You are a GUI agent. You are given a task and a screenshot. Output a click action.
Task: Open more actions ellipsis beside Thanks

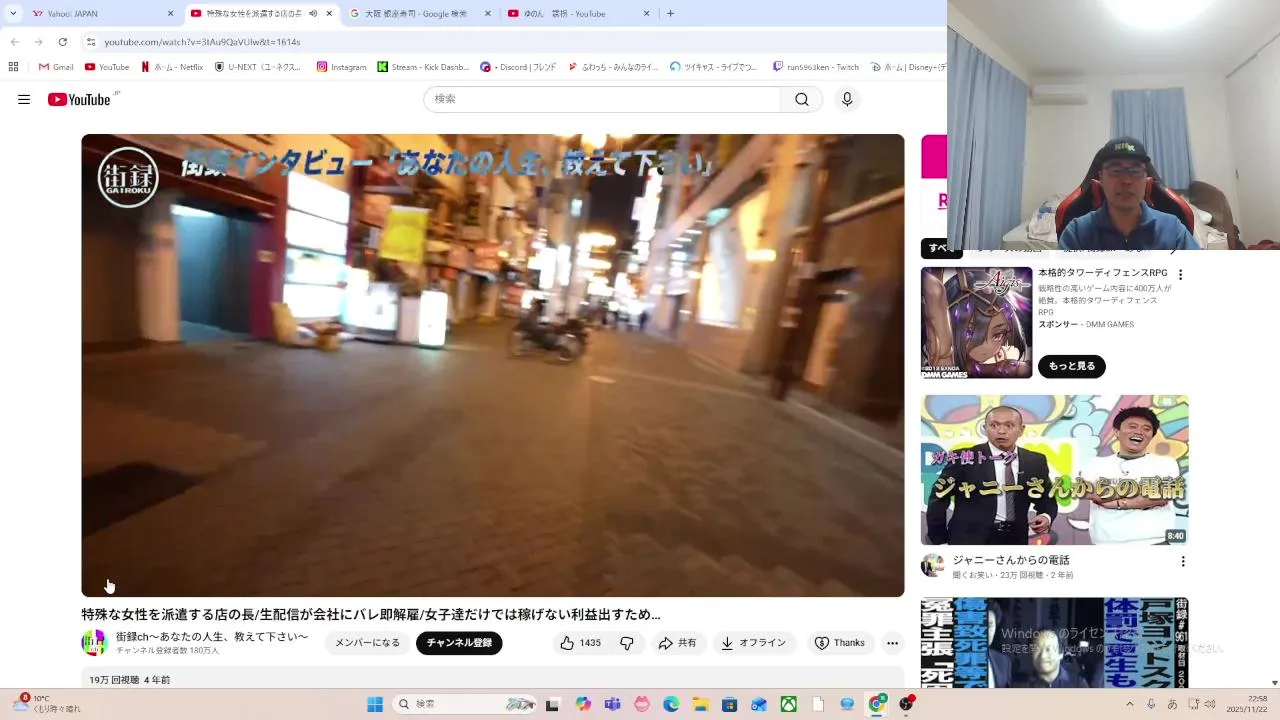(893, 643)
